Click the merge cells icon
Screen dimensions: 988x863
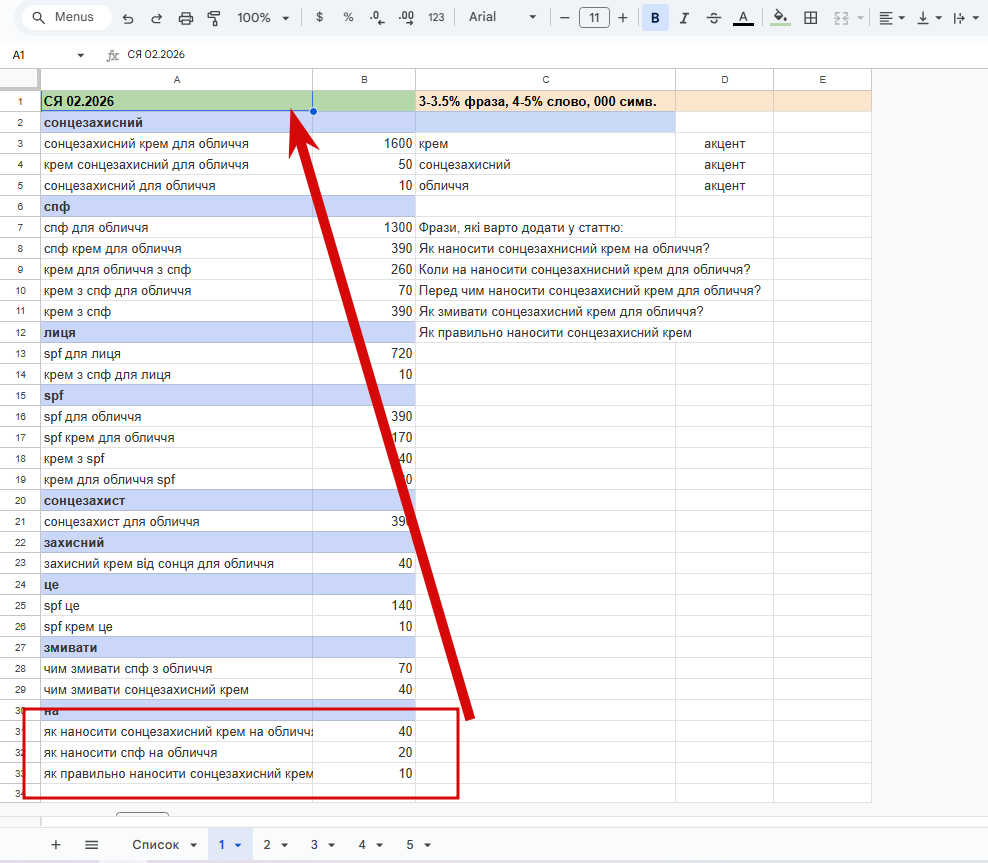(x=841, y=18)
